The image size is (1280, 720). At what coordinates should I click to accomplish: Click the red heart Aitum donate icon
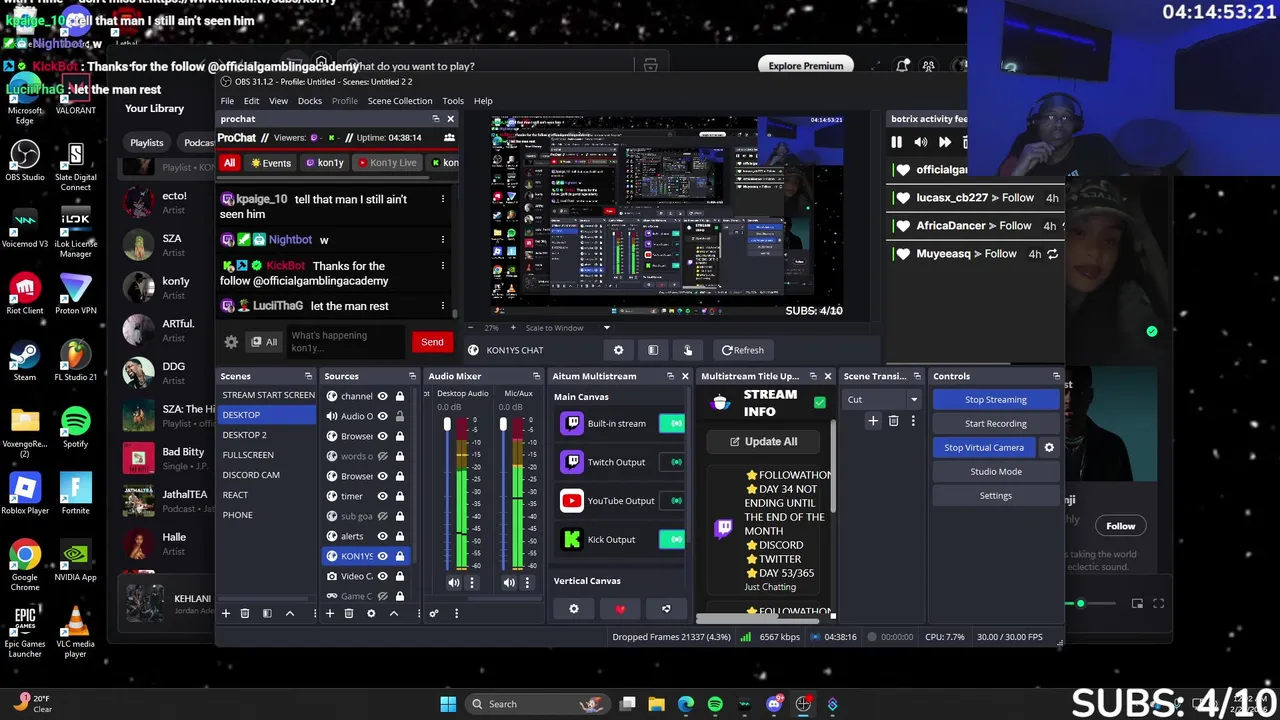tap(620, 608)
